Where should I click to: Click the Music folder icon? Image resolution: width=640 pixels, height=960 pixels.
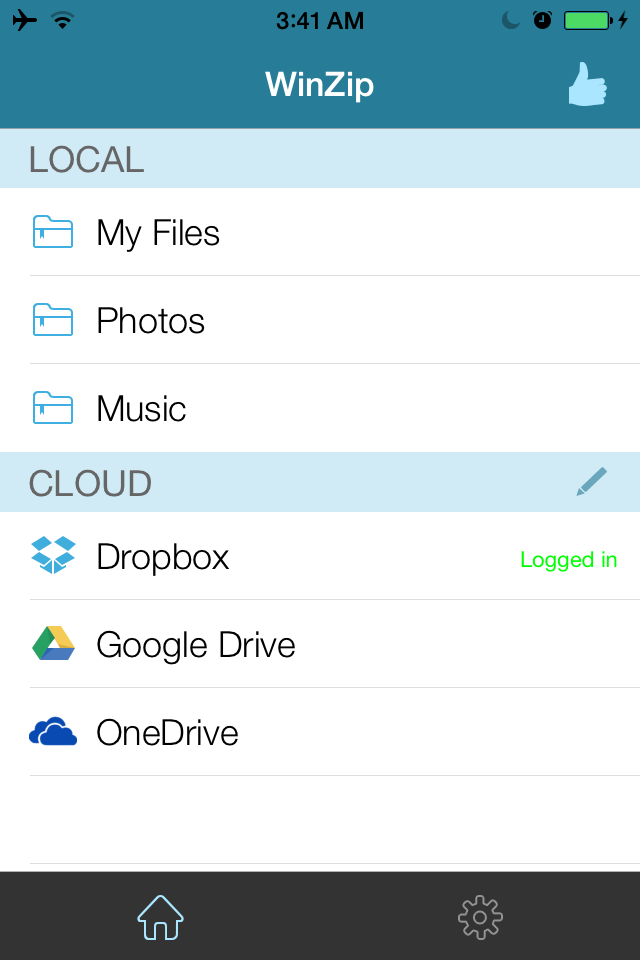tap(53, 408)
